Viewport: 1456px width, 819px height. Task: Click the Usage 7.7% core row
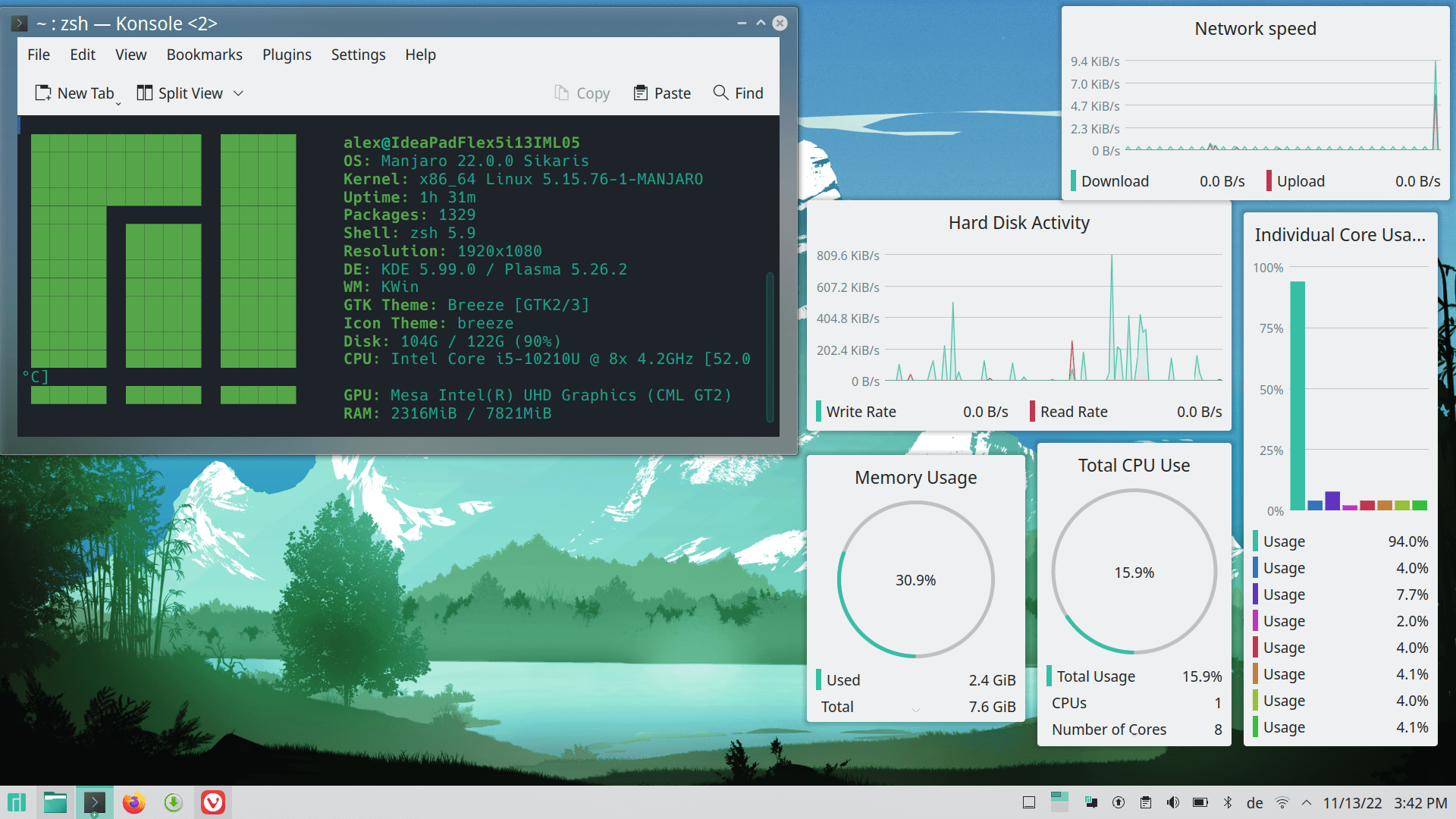click(1341, 595)
